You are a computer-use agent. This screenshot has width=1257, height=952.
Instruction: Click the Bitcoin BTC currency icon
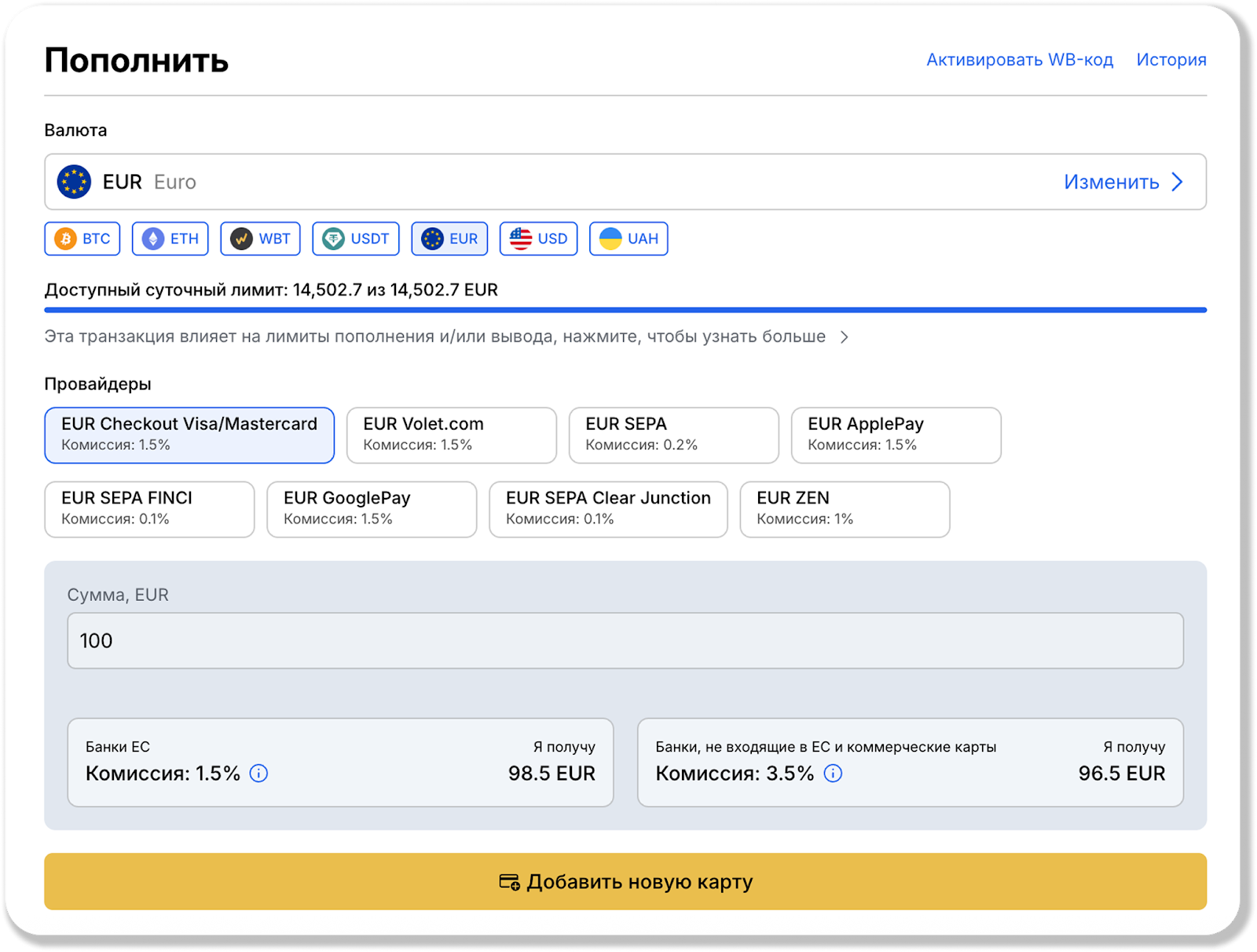(x=66, y=239)
